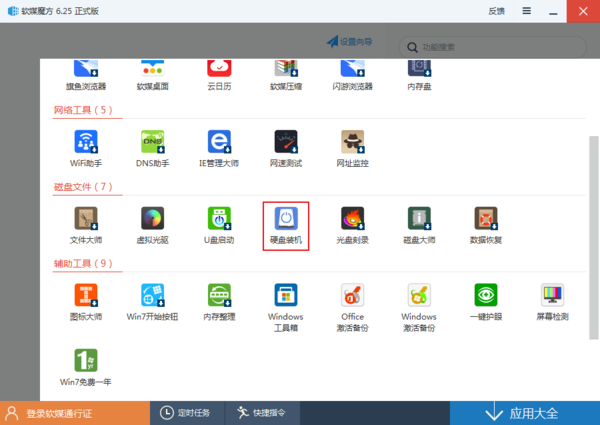600x425 pixels.
Task: Select the U盘启动 tool
Action: pyautogui.click(x=219, y=223)
